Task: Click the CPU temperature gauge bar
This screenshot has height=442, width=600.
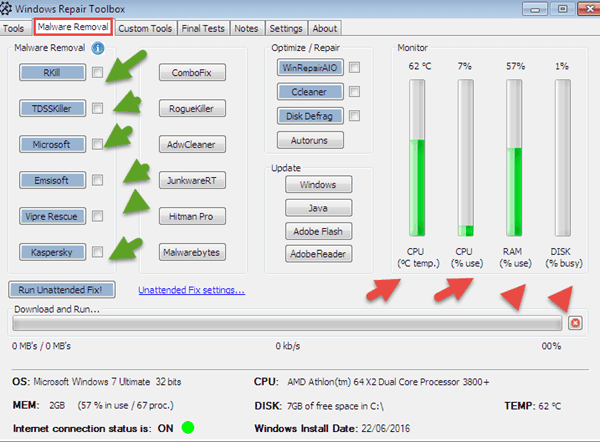Action: 417,158
